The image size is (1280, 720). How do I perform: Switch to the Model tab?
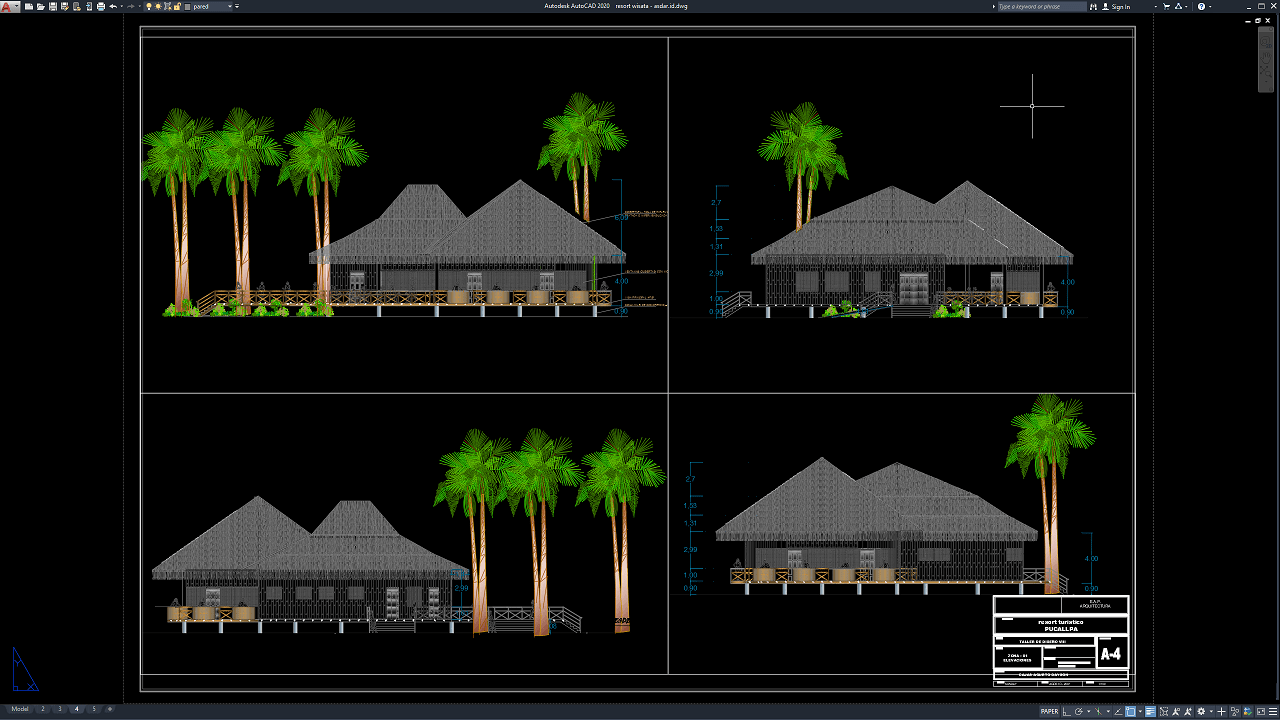(20, 709)
